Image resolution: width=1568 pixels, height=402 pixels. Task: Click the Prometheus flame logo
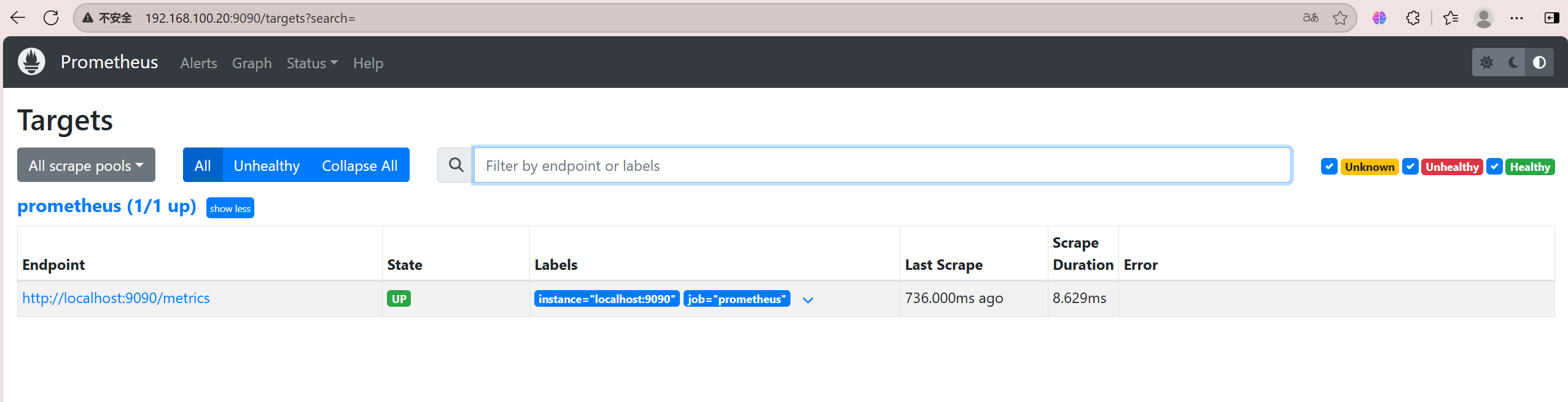(31, 61)
